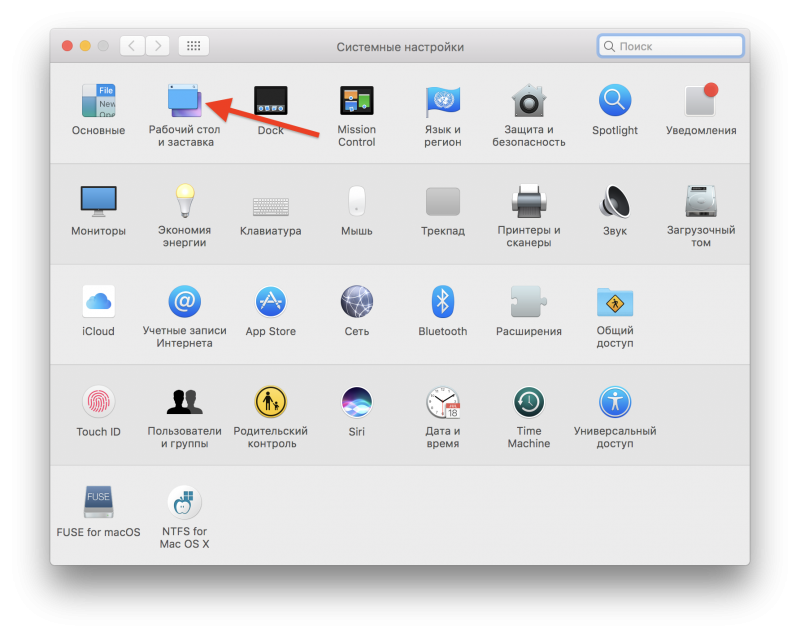The image size is (800, 637).
Task: Focus the Поиск search field
Action: [x=670, y=46]
